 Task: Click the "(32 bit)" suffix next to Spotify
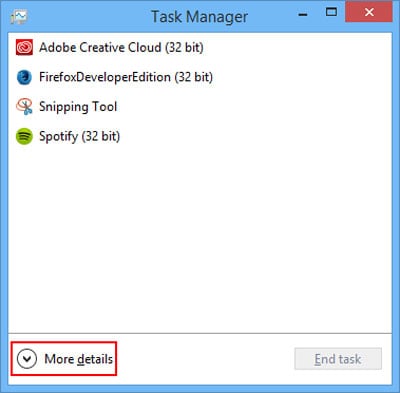(101, 136)
